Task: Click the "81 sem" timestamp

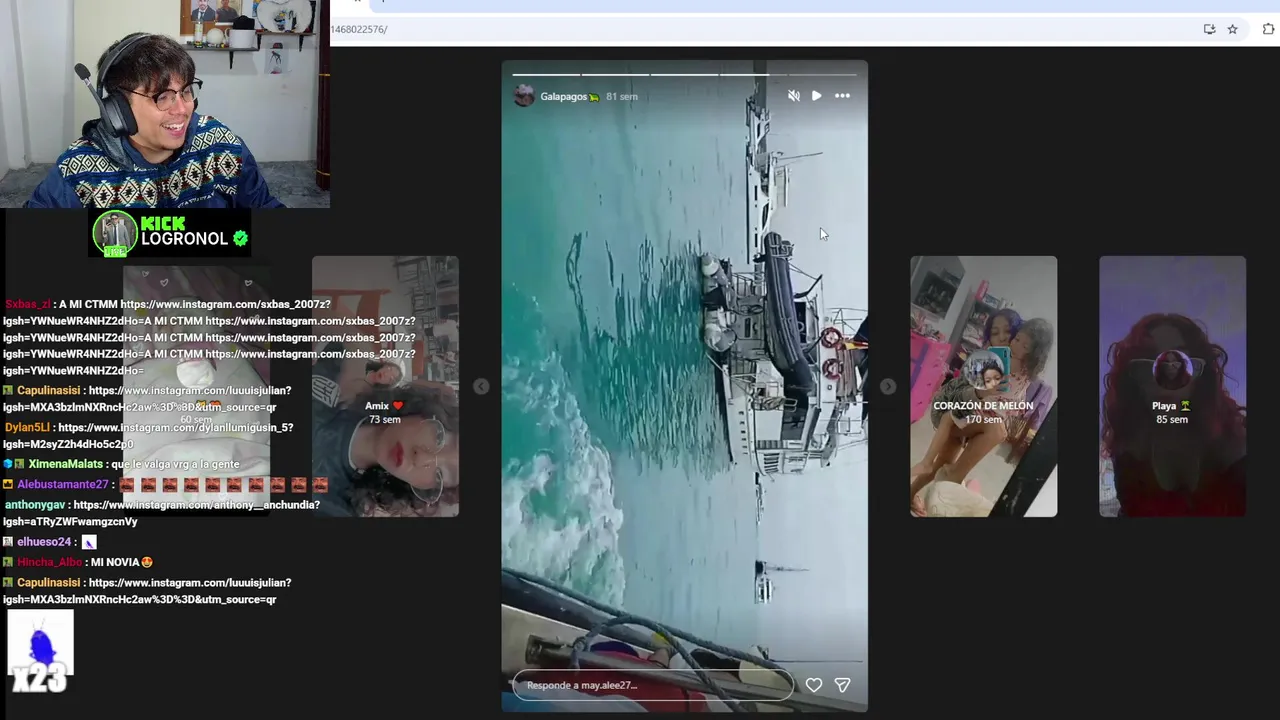Action: click(622, 97)
